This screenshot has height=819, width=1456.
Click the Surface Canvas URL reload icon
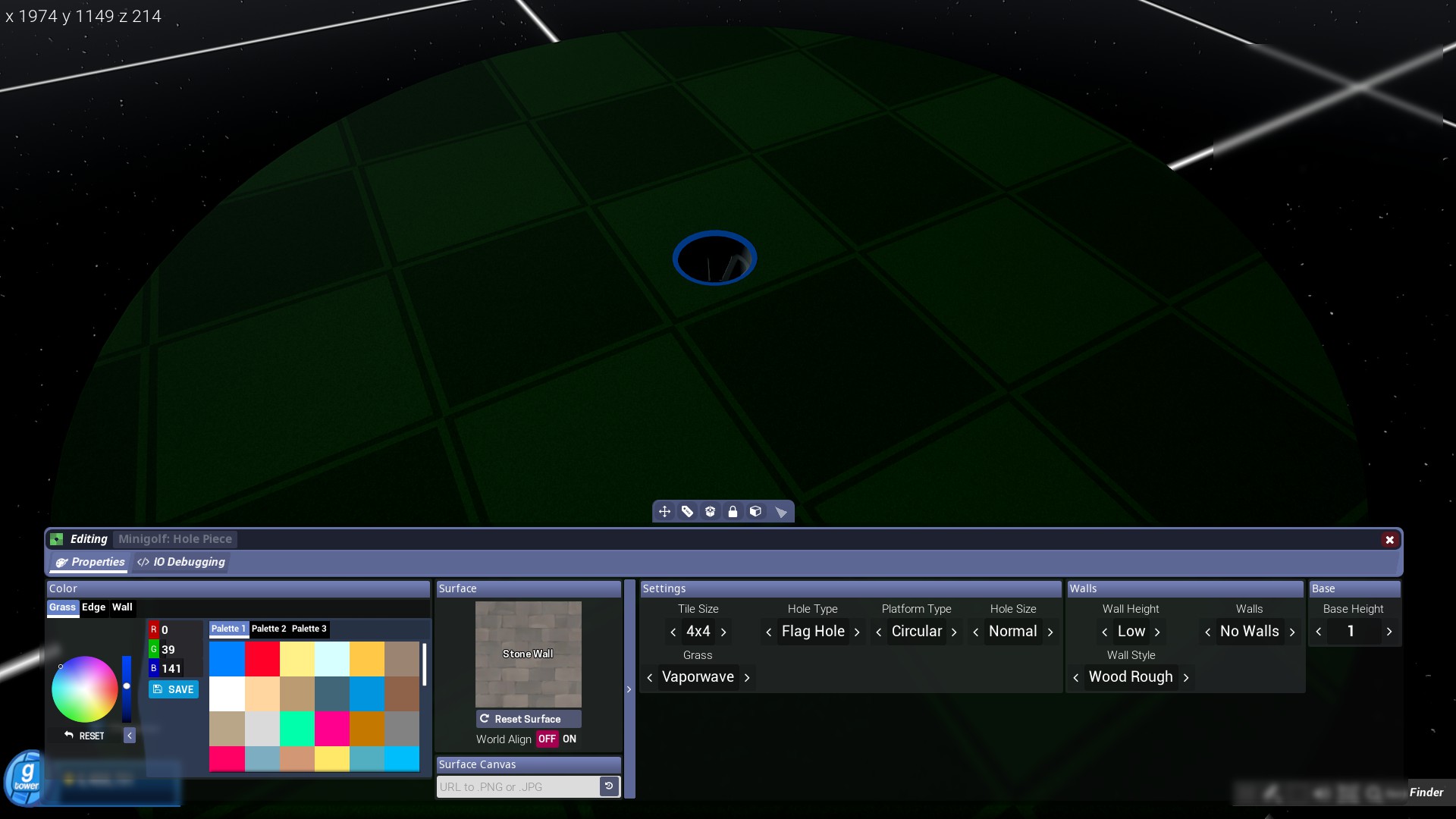[x=609, y=786]
